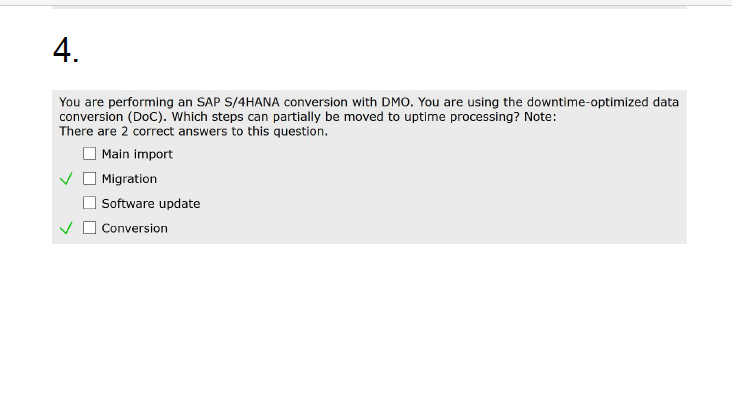Click the "Software update" answer label

(151, 203)
